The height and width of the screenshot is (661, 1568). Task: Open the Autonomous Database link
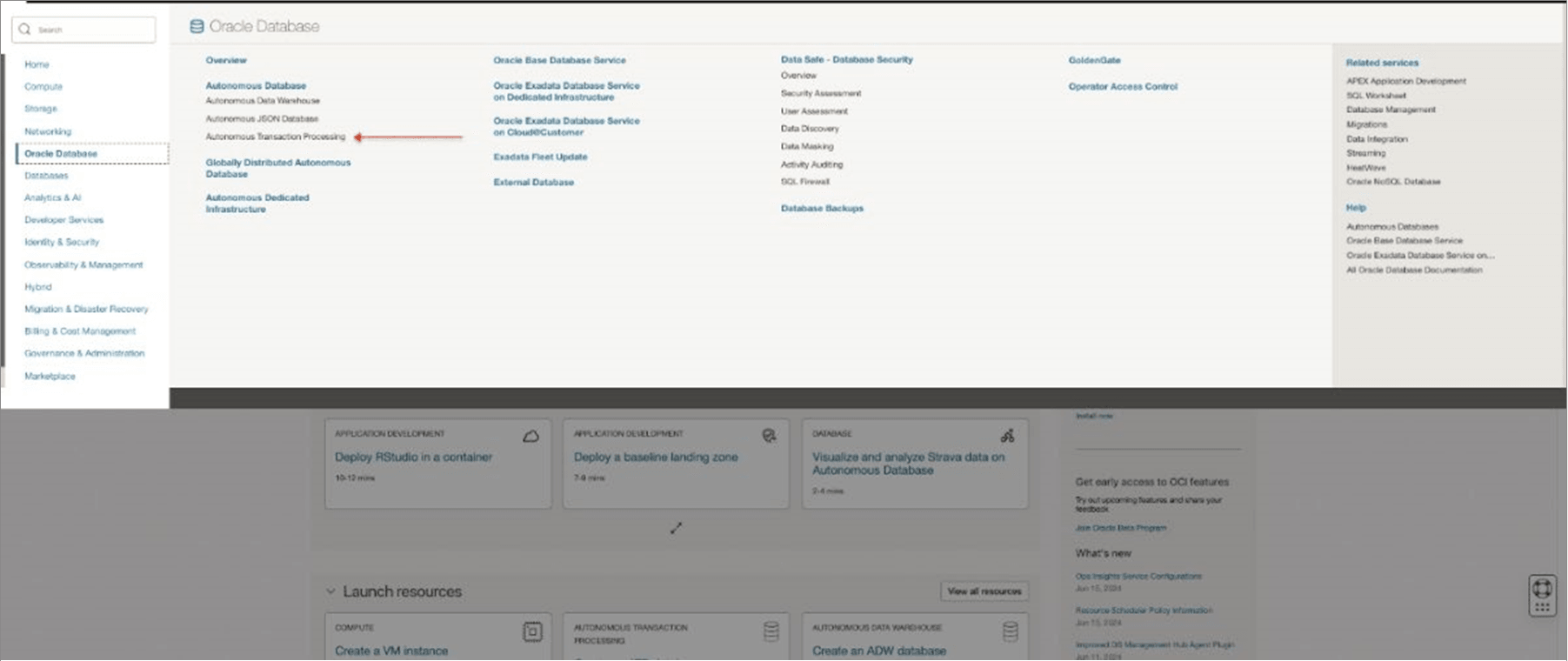pos(256,85)
